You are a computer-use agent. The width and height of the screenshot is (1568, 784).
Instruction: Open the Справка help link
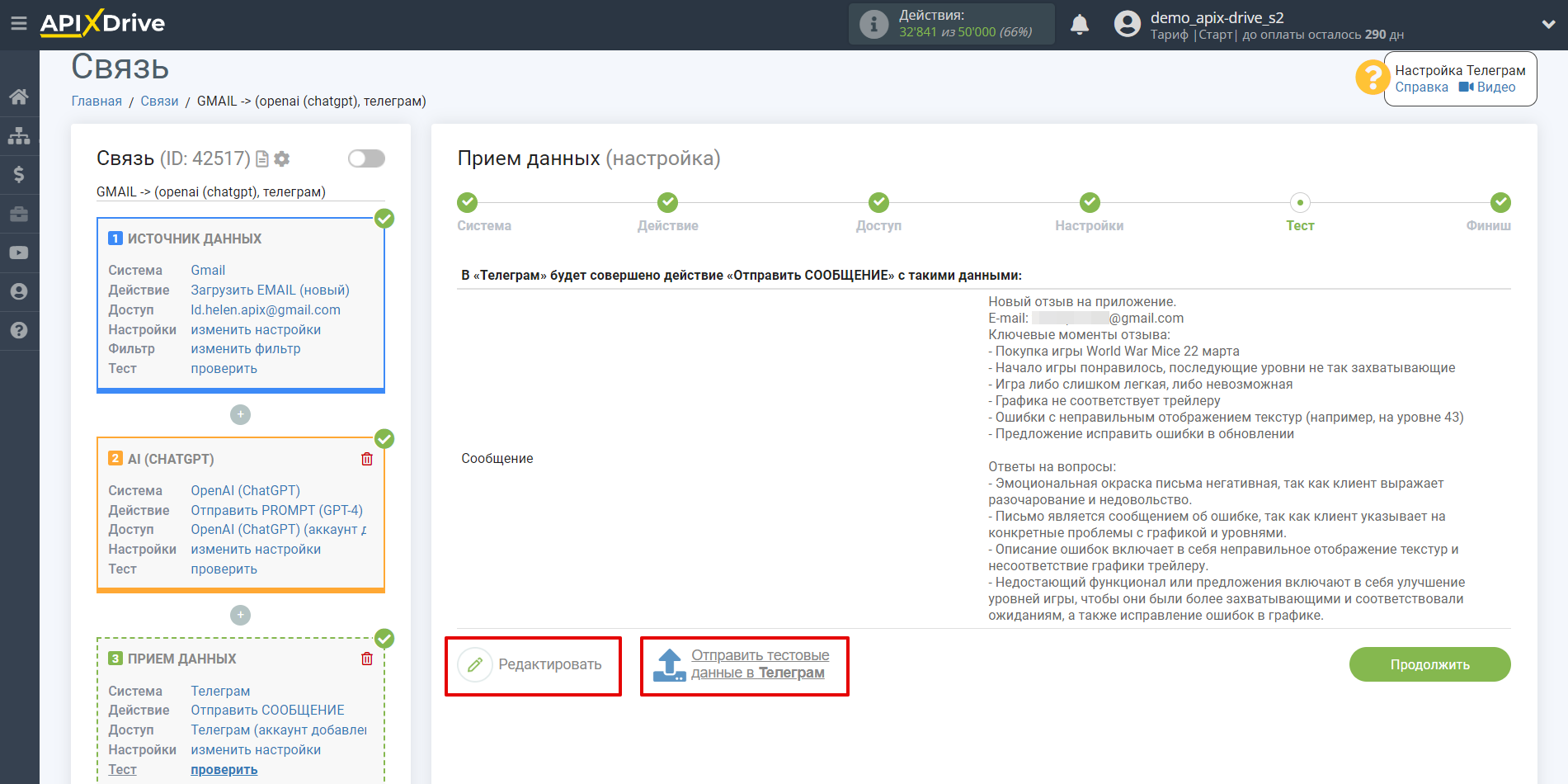(x=1421, y=87)
